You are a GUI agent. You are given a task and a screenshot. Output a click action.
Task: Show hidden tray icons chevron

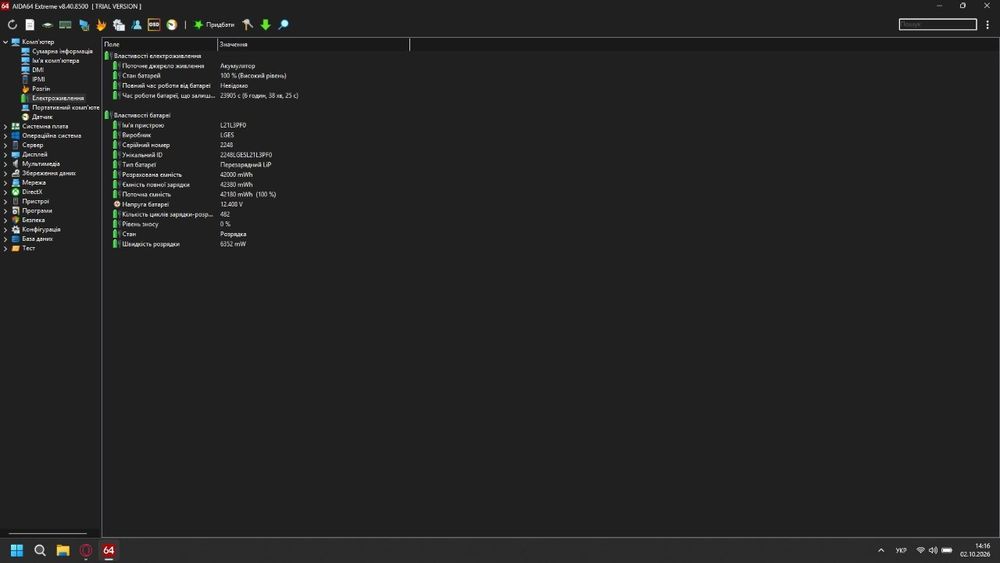coord(881,550)
